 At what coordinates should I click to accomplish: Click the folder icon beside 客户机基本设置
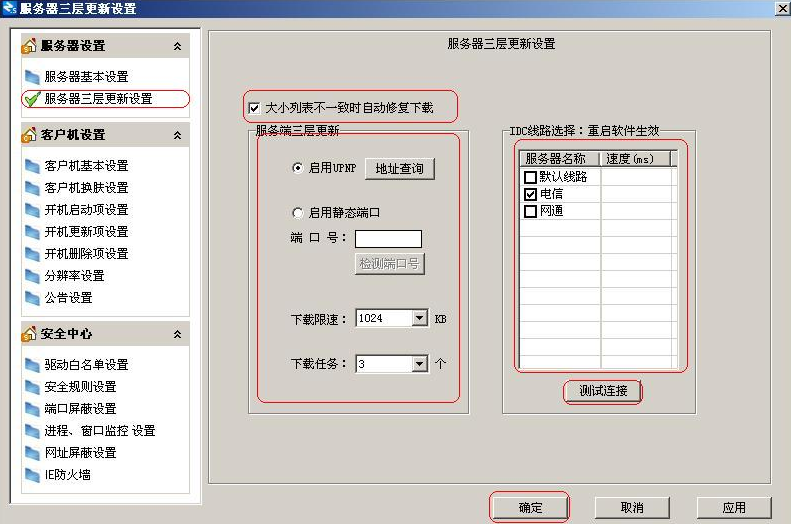(x=32, y=166)
